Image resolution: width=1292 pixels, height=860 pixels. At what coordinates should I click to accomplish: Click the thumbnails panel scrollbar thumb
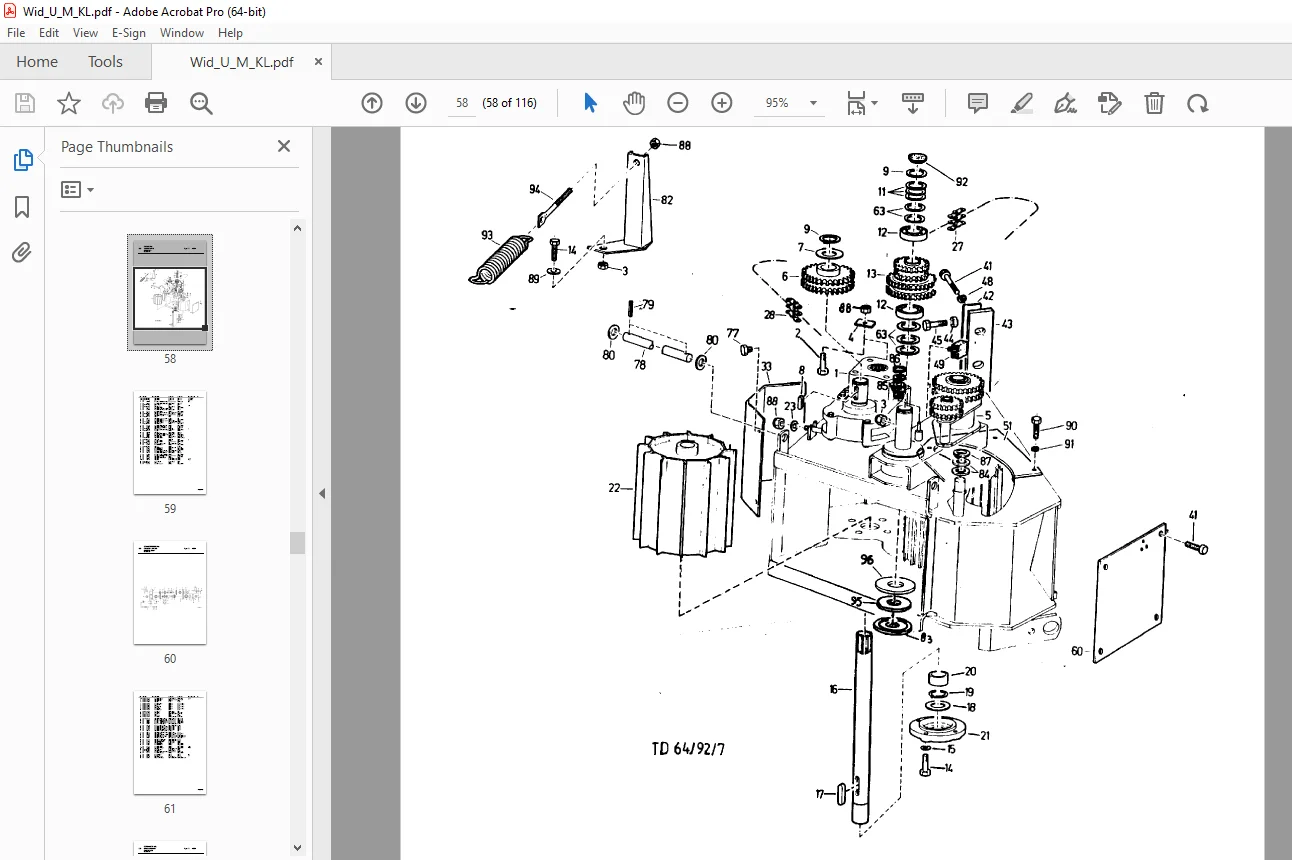tap(297, 543)
